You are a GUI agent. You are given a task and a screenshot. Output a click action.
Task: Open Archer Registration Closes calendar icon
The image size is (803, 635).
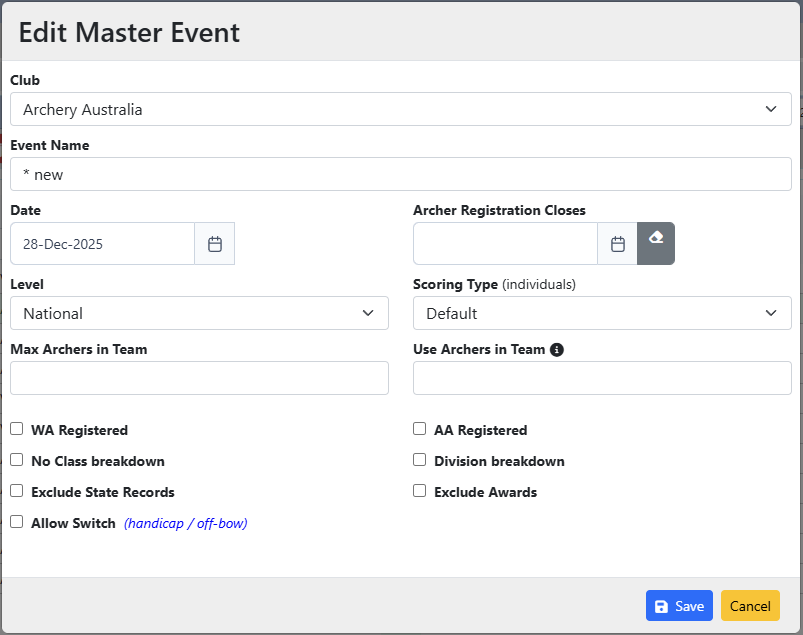617,244
